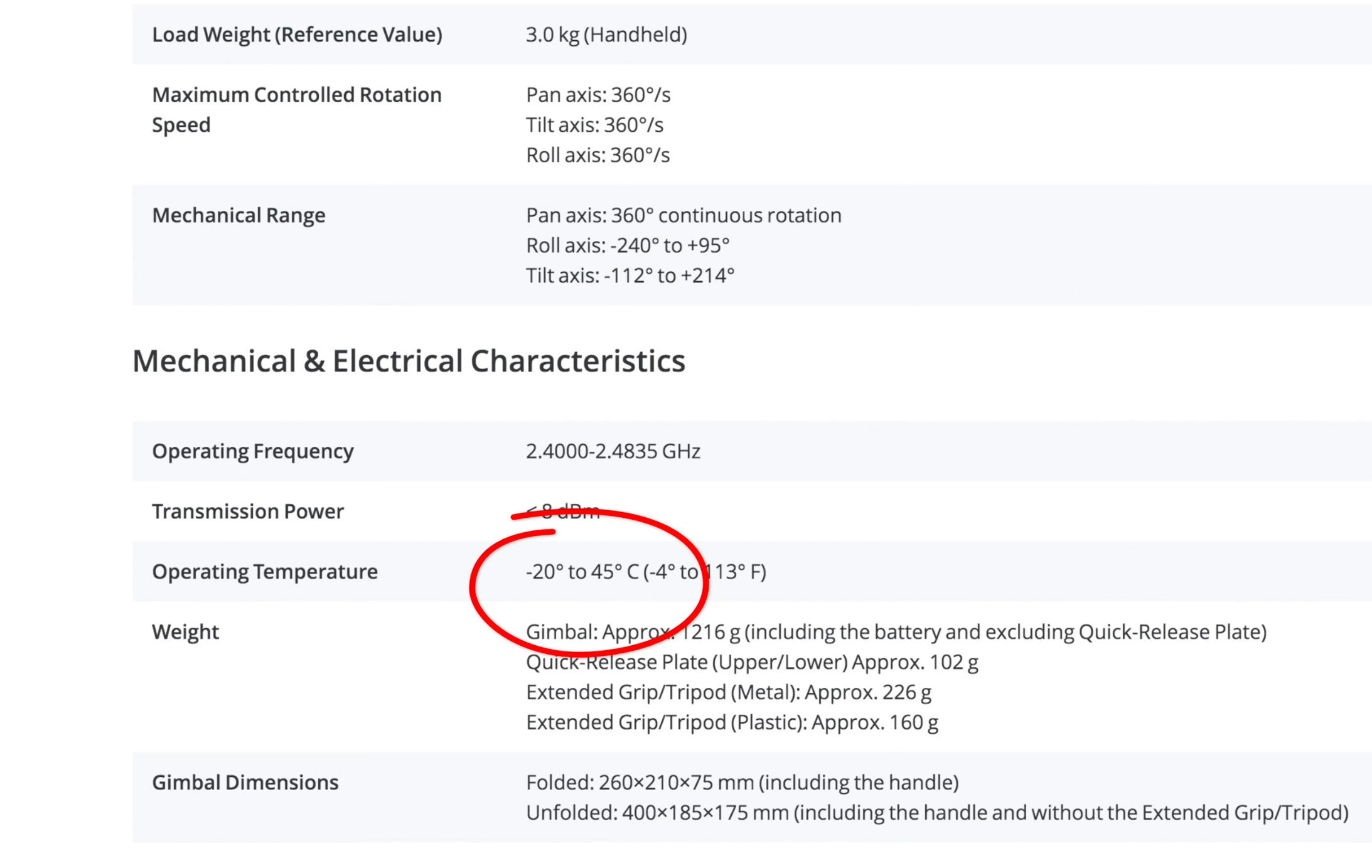Click the 2.4000-2.4835 GHz value
Image resolution: width=1372 pixels, height=868 pixels.
click(613, 451)
